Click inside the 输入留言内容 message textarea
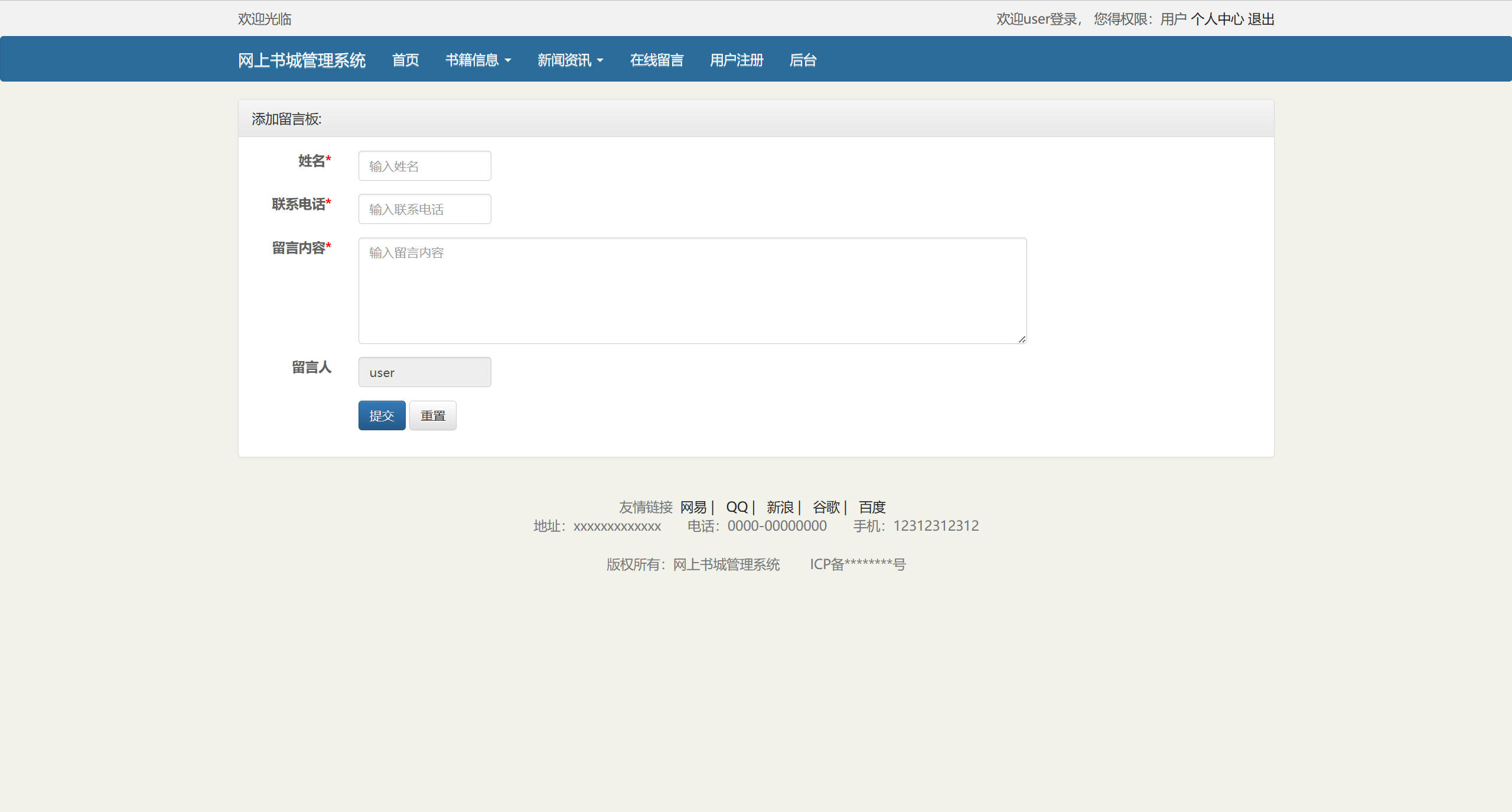The image size is (1512, 812). (x=691, y=290)
